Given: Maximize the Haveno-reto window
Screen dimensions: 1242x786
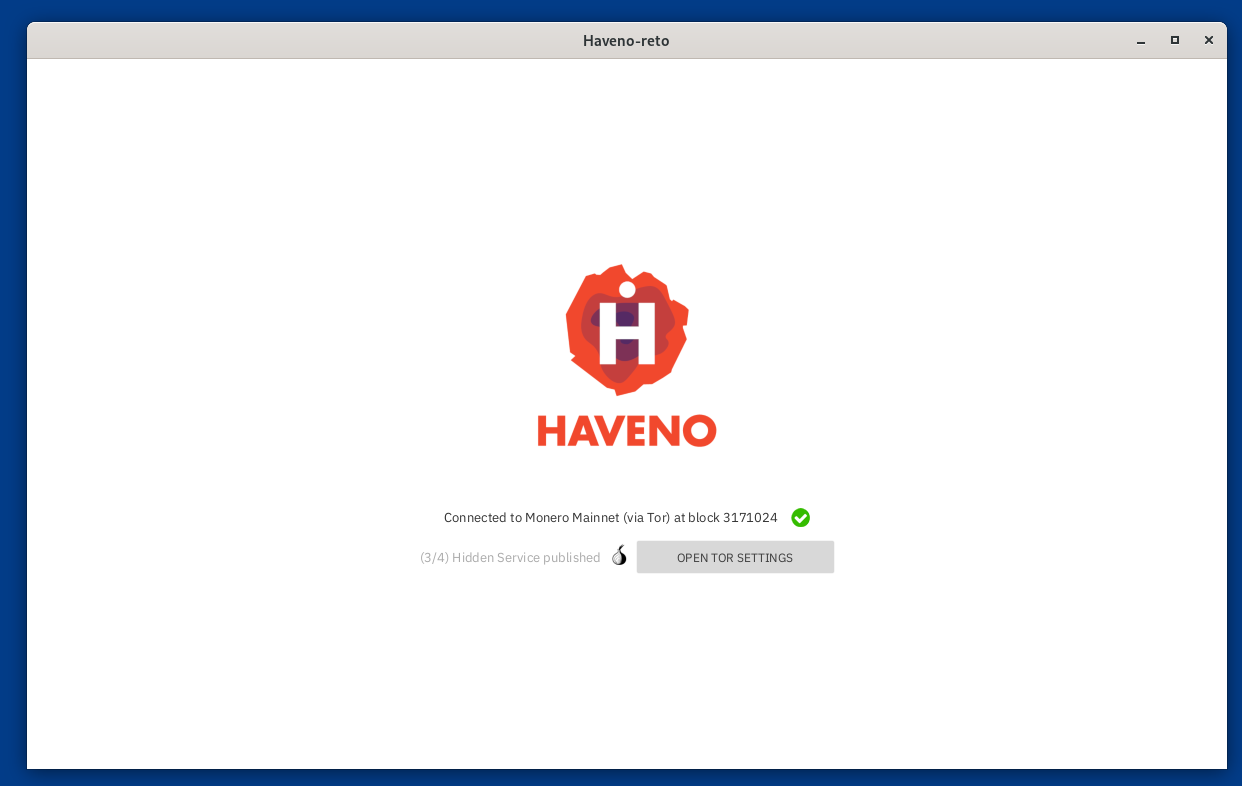Looking at the screenshot, I should pos(1175,41).
